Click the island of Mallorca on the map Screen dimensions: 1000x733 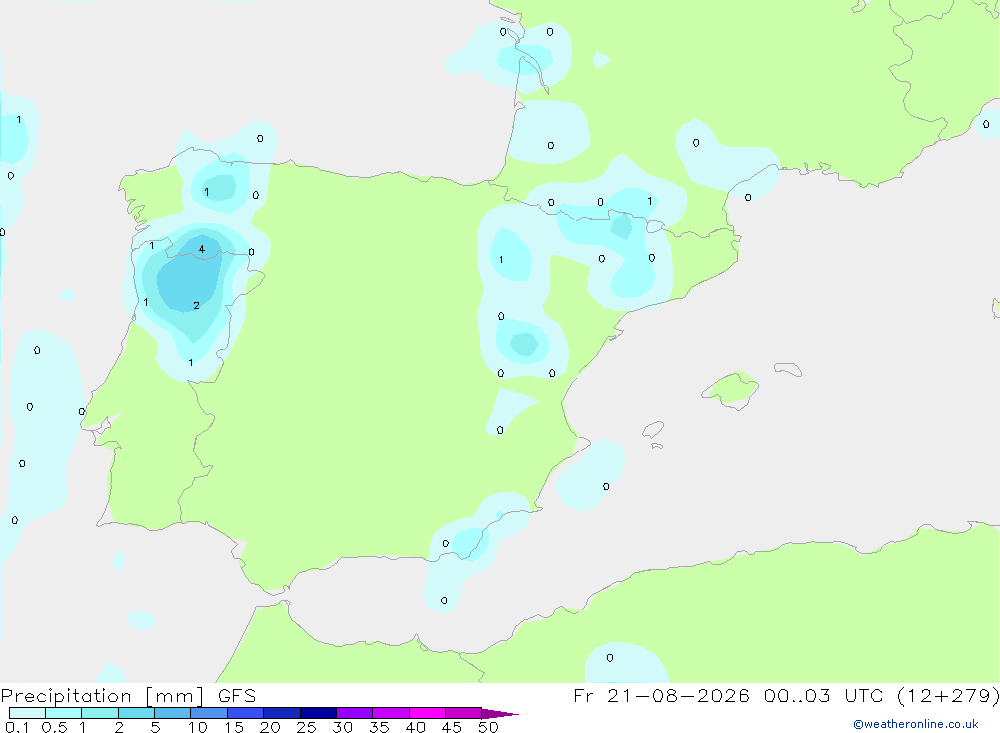pos(731,389)
